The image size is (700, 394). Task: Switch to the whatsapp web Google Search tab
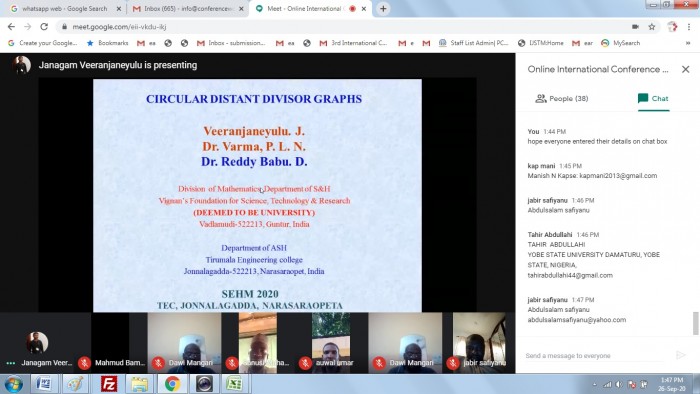66,8
